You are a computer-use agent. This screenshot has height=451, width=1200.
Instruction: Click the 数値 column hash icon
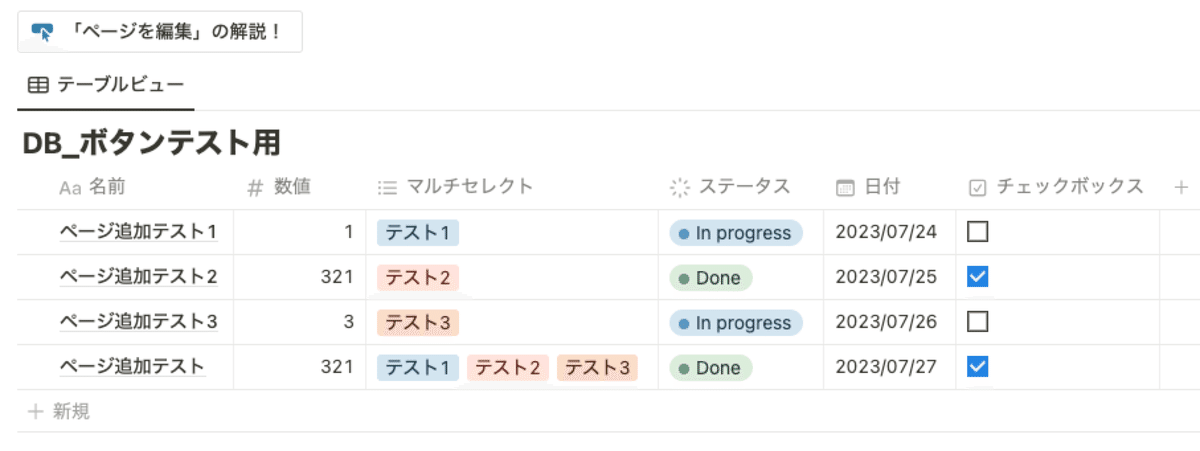click(x=255, y=187)
